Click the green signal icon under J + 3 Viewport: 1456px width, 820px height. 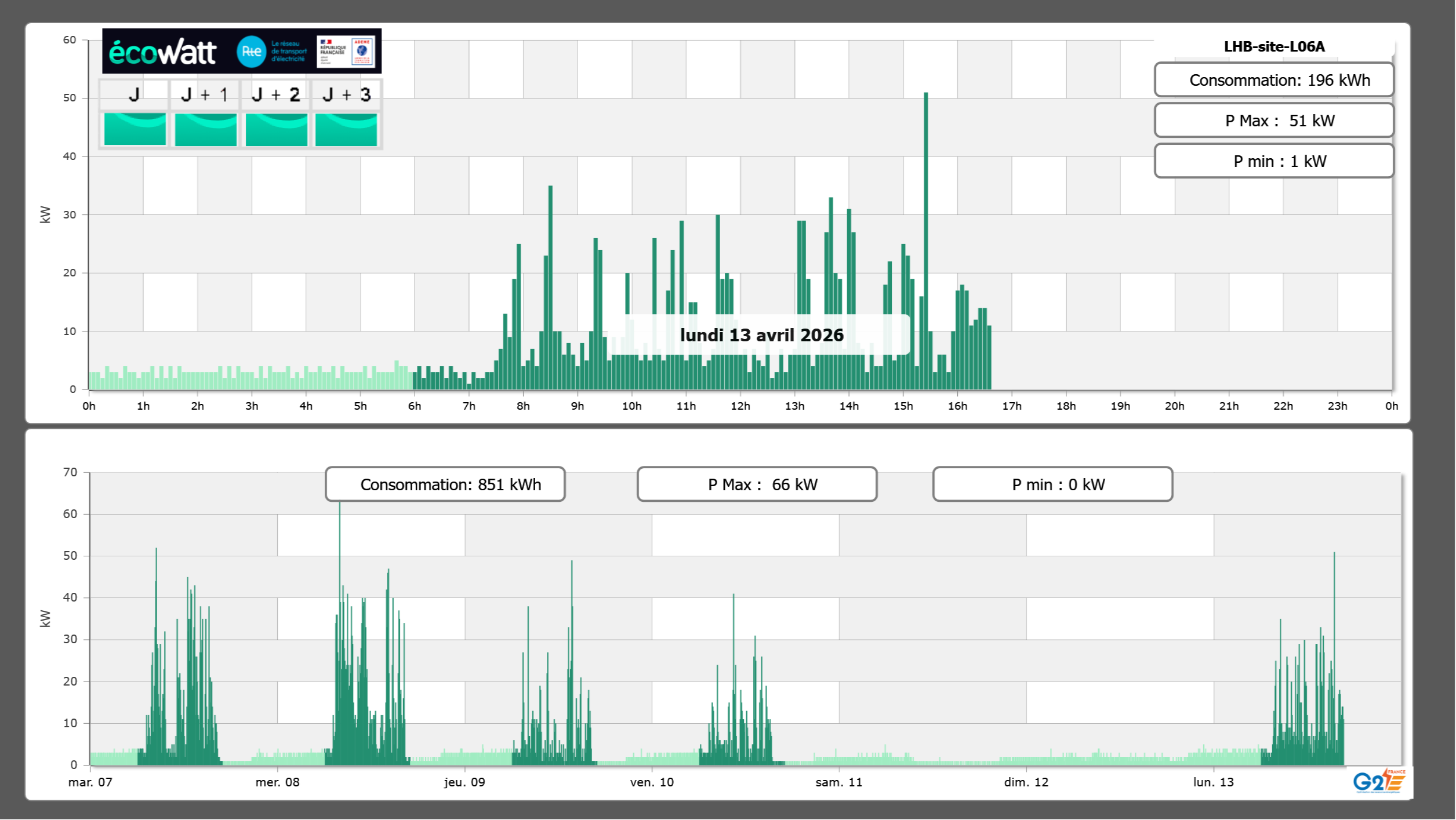tap(346, 129)
